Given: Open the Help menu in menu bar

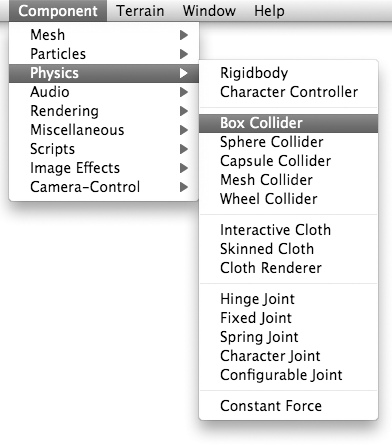Looking at the screenshot, I should 269,11.
